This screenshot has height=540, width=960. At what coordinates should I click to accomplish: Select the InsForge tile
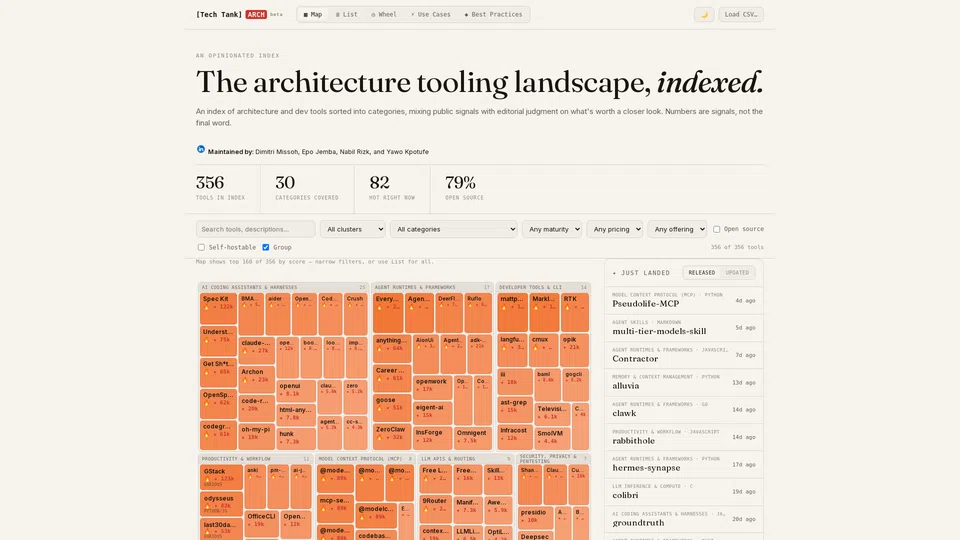tap(433, 438)
